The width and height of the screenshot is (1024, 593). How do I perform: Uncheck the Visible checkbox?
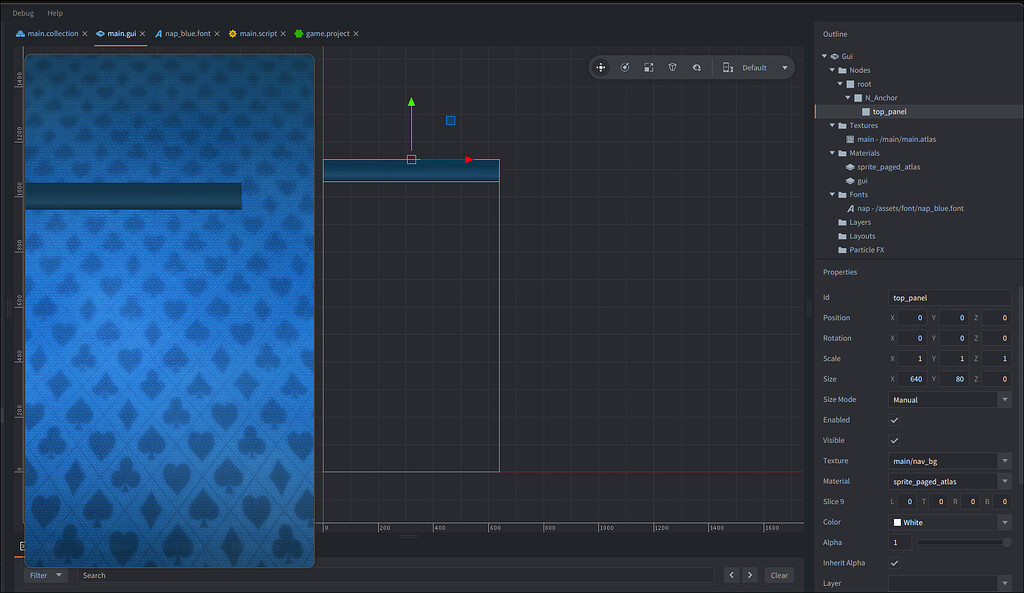(894, 440)
